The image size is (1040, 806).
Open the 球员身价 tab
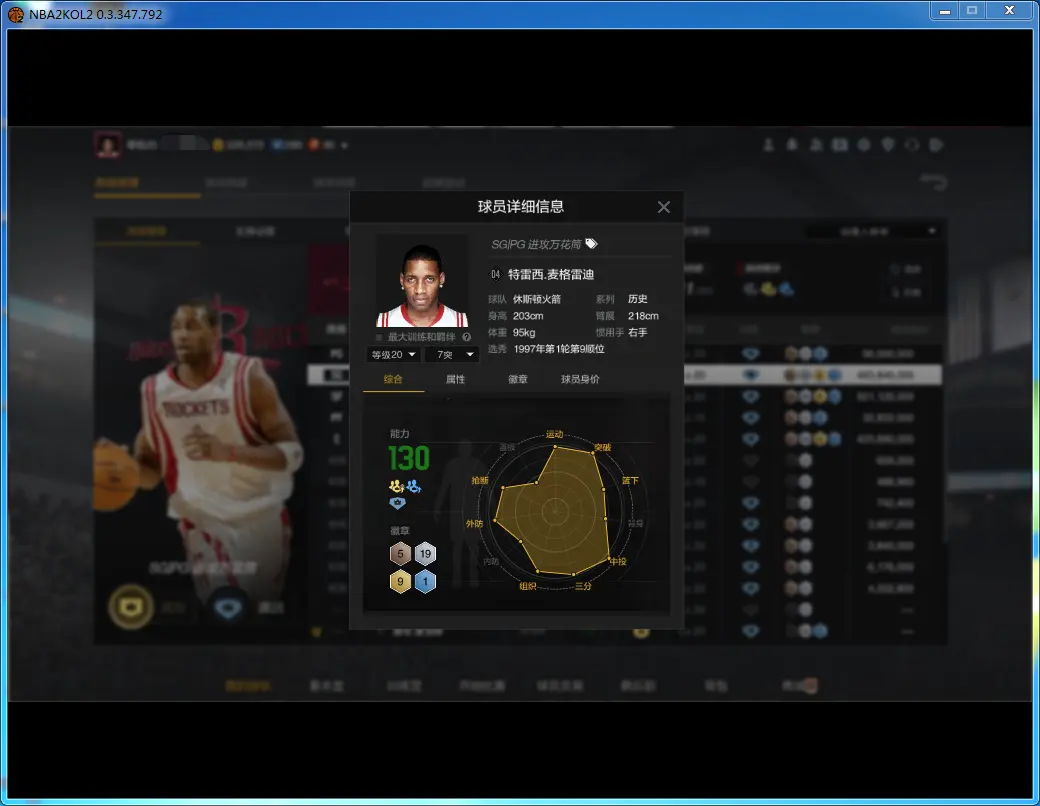580,379
